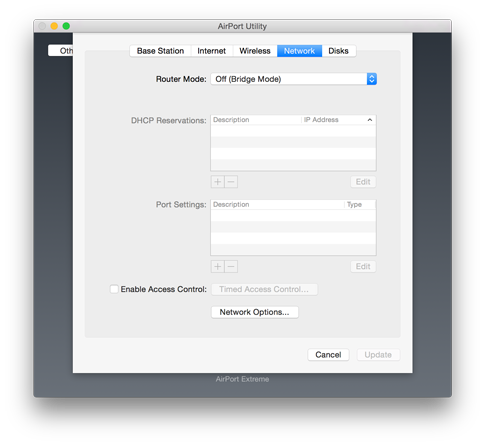The height and width of the screenshot is (445, 485).
Task: Click the green zoom window button
Action: (66, 26)
